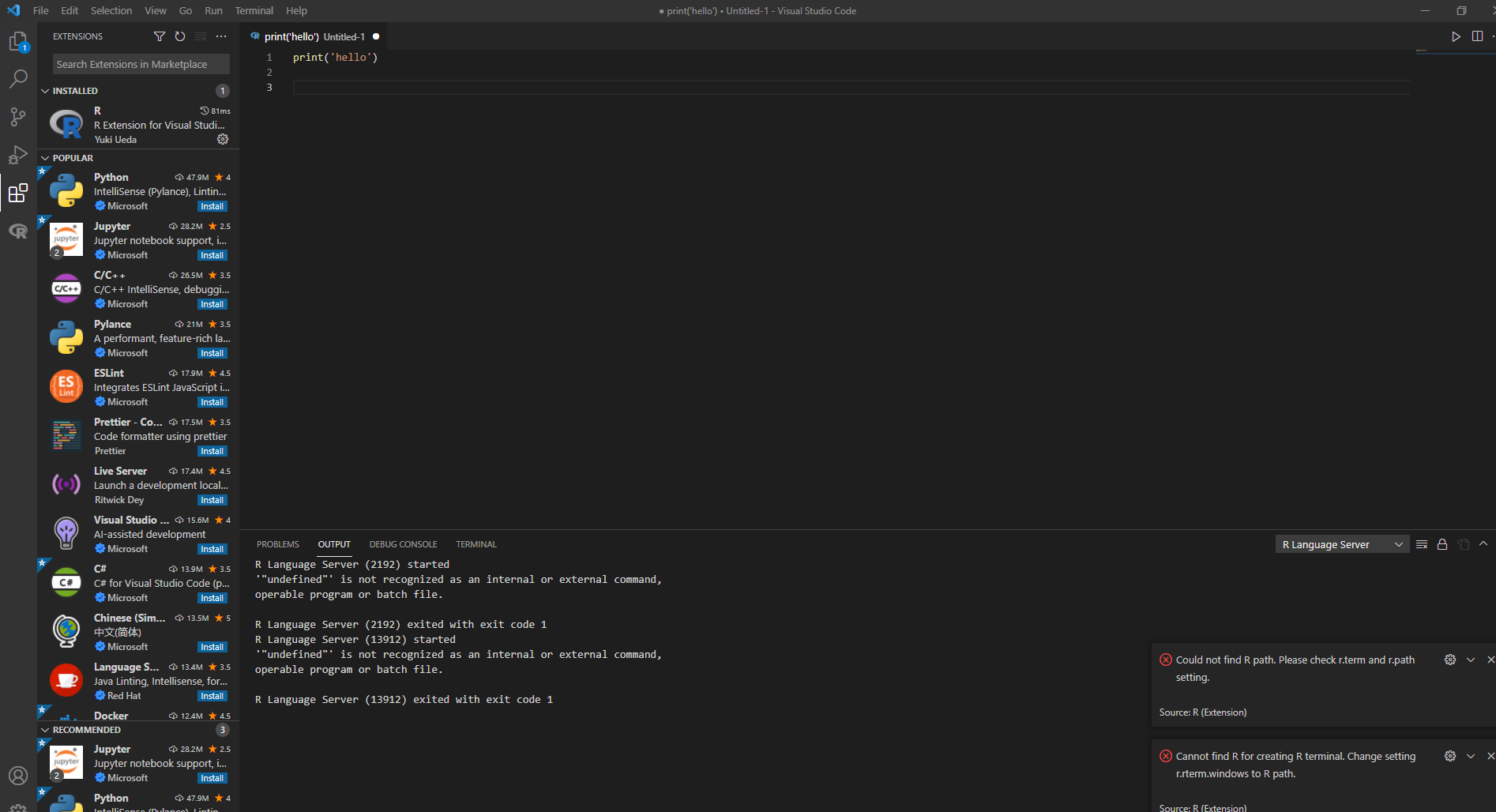The height and width of the screenshot is (812, 1496).
Task: Install Language Support for Java by Red Hat
Action: [212, 696]
